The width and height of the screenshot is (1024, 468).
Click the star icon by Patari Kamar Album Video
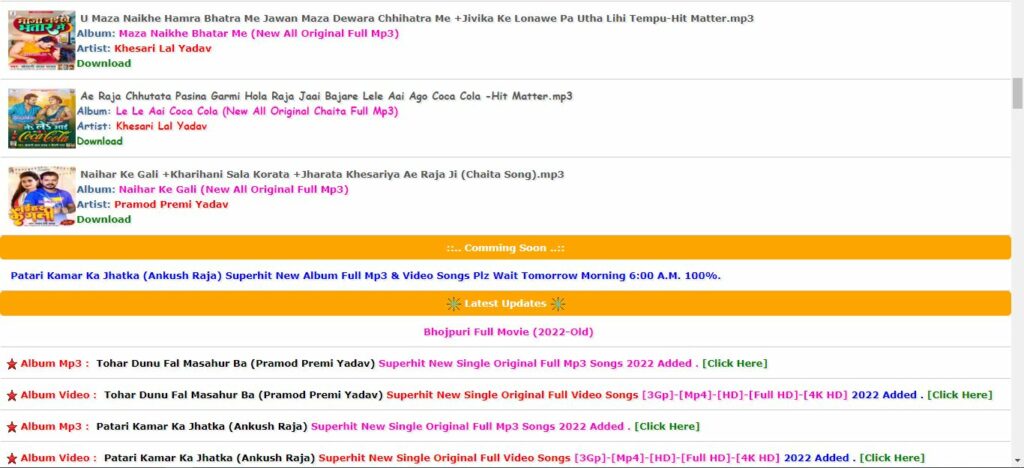point(12,458)
